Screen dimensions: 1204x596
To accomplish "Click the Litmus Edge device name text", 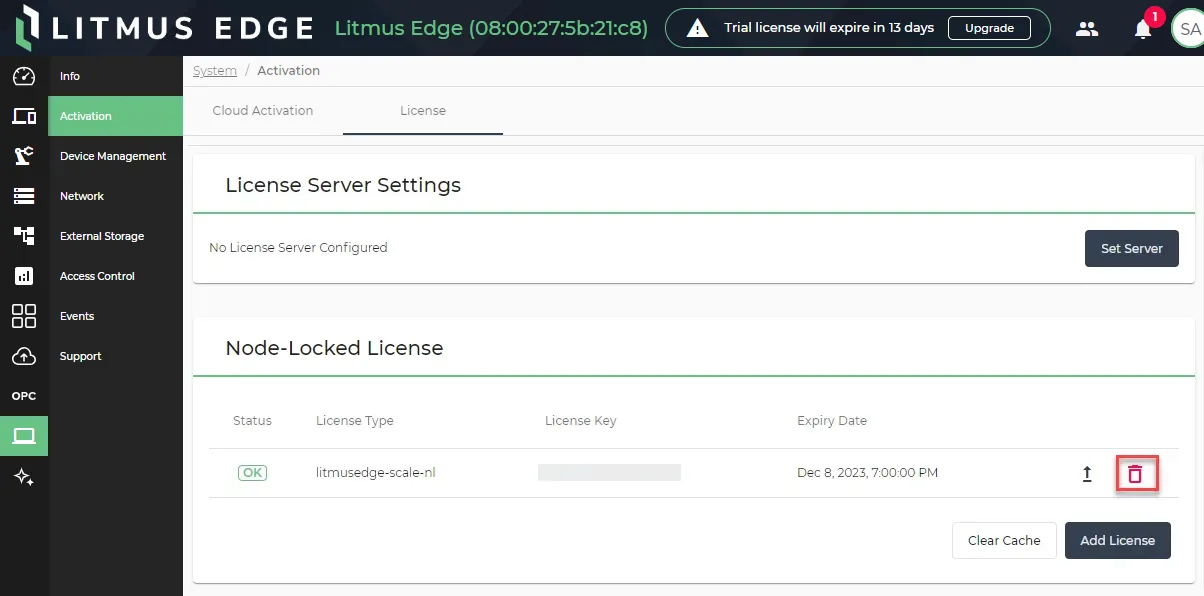I will (x=491, y=28).
